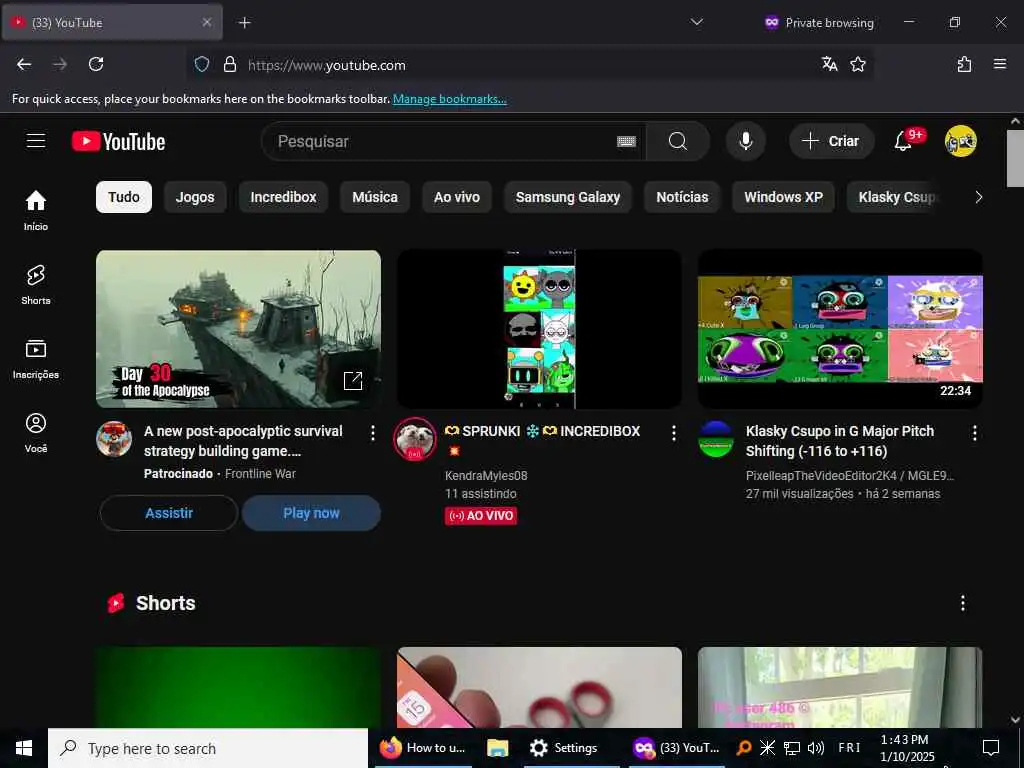Open Shorts from the sidebar
The image size is (1024, 768).
(36, 285)
